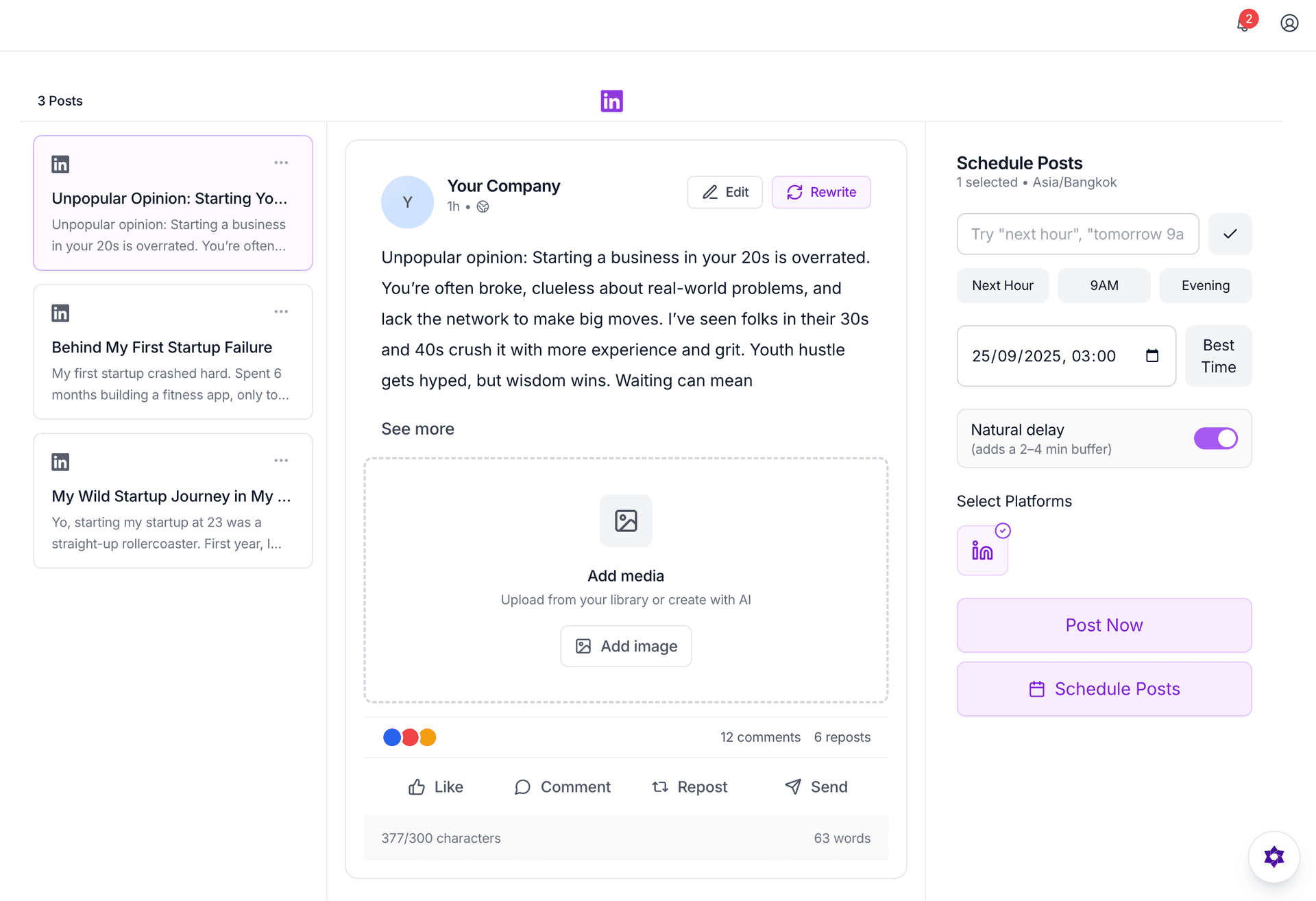Select the LinkedIn platform under Select Platforms
The width and height of the screenshot is (1316, 901).
point(982,549)
